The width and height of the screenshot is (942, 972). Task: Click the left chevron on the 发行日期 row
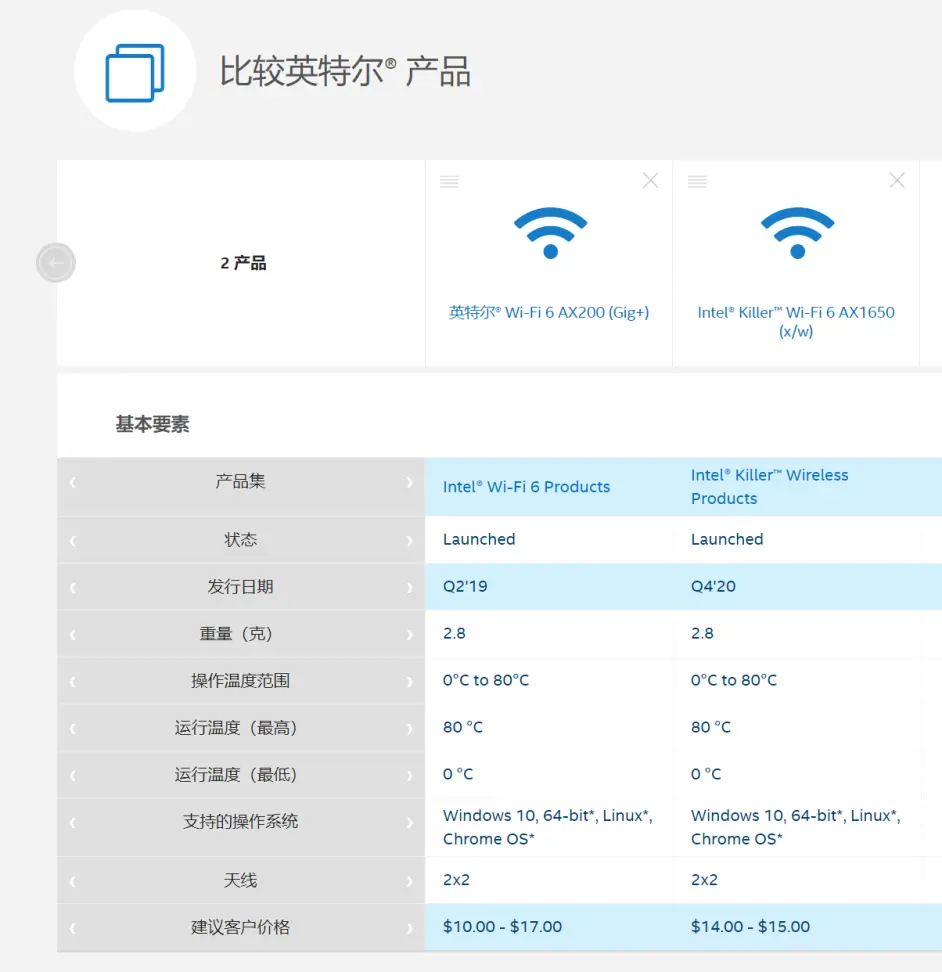(73, 588)
